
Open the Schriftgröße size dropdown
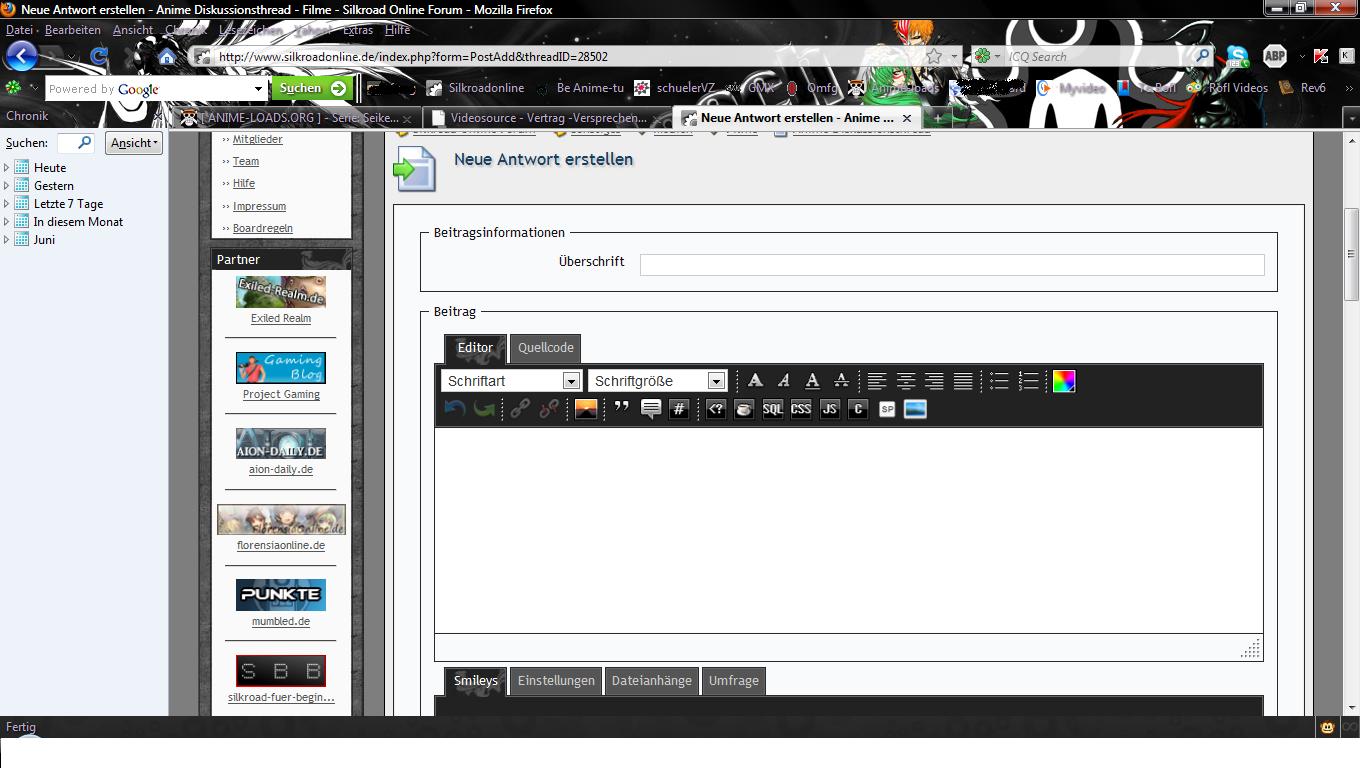[x=658, y=381]
